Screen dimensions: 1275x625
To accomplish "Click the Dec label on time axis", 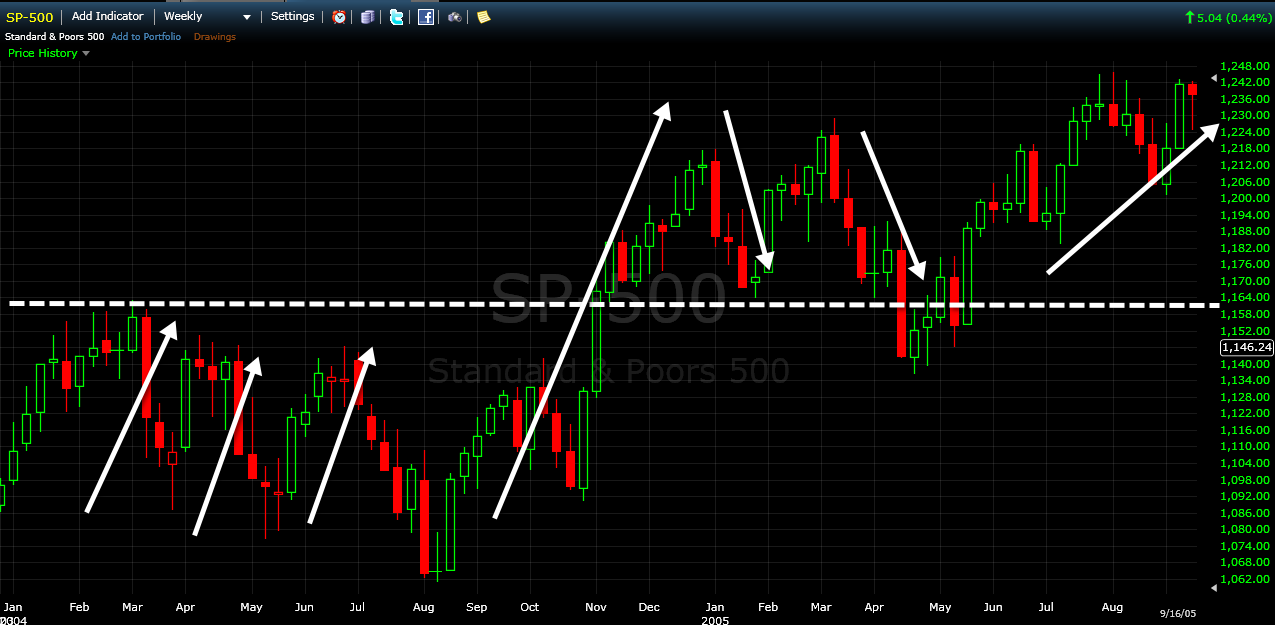I will (x=649, y=607).
